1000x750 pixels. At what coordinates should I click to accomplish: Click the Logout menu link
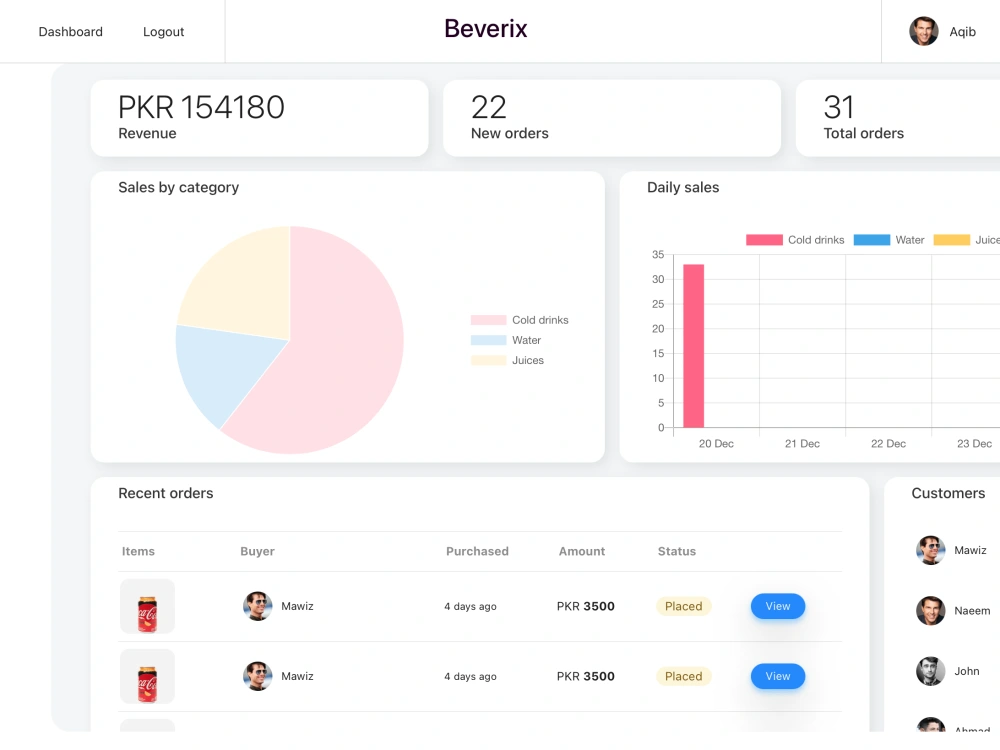click(x=163, y=32)
